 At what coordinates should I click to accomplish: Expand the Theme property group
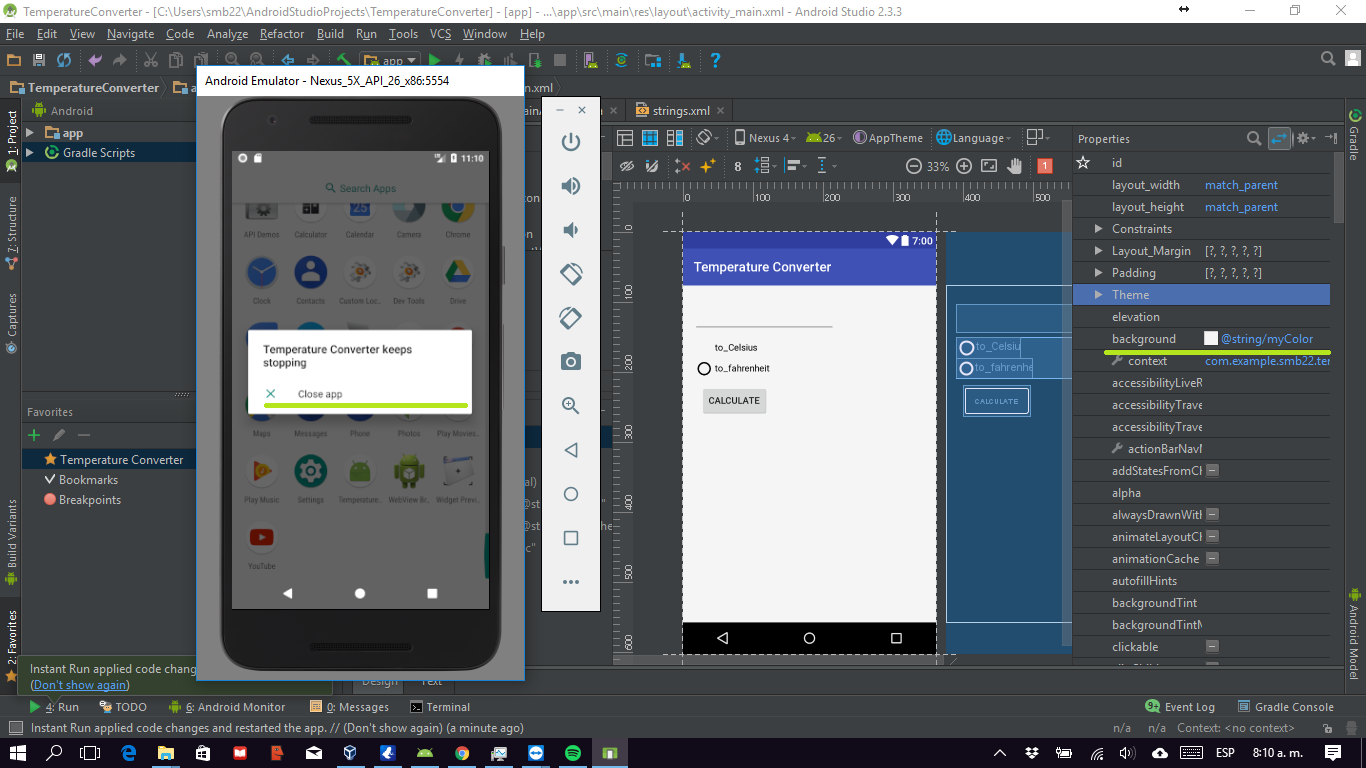pos(1099,295)
